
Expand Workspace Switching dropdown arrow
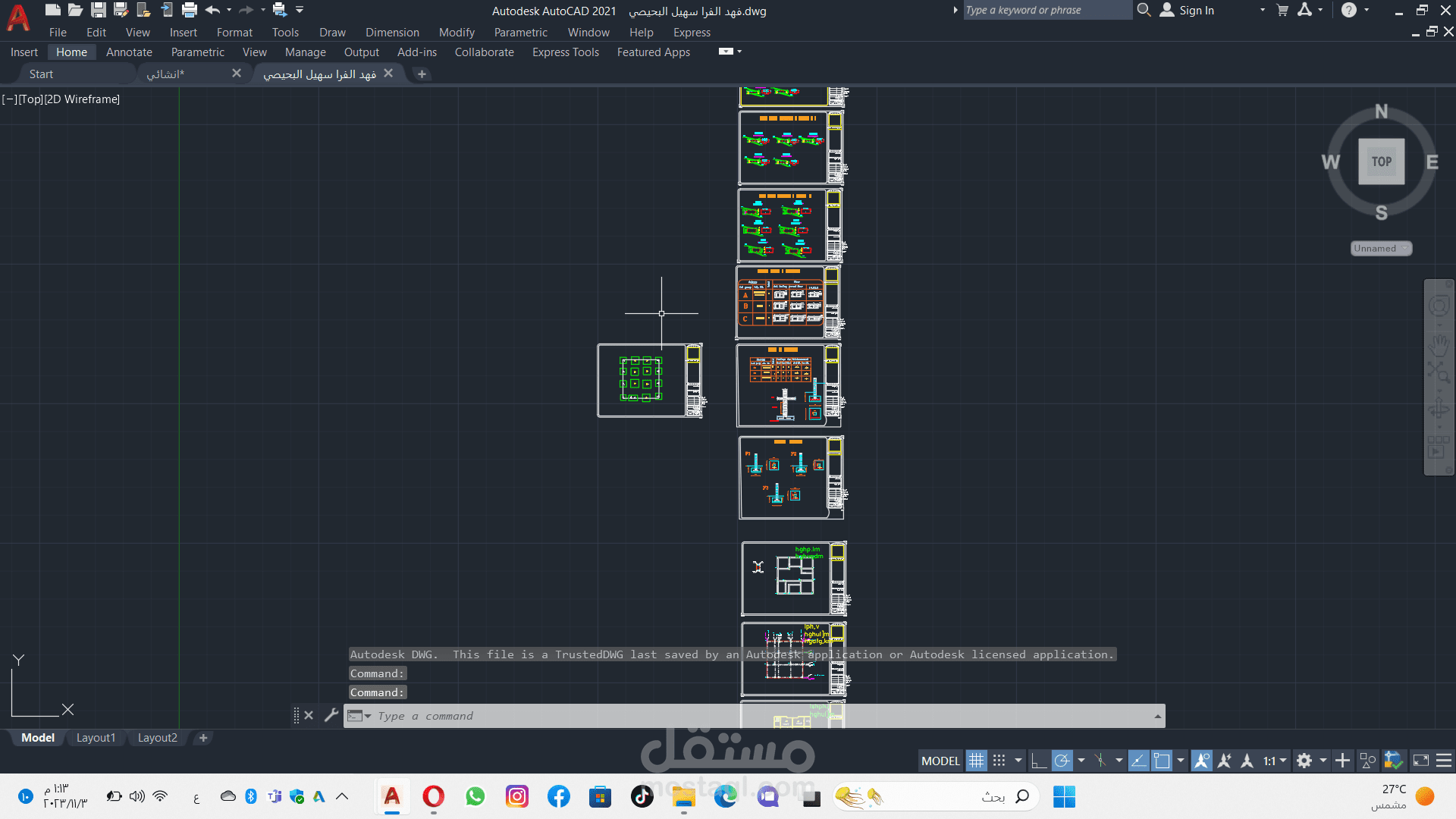1323,761
